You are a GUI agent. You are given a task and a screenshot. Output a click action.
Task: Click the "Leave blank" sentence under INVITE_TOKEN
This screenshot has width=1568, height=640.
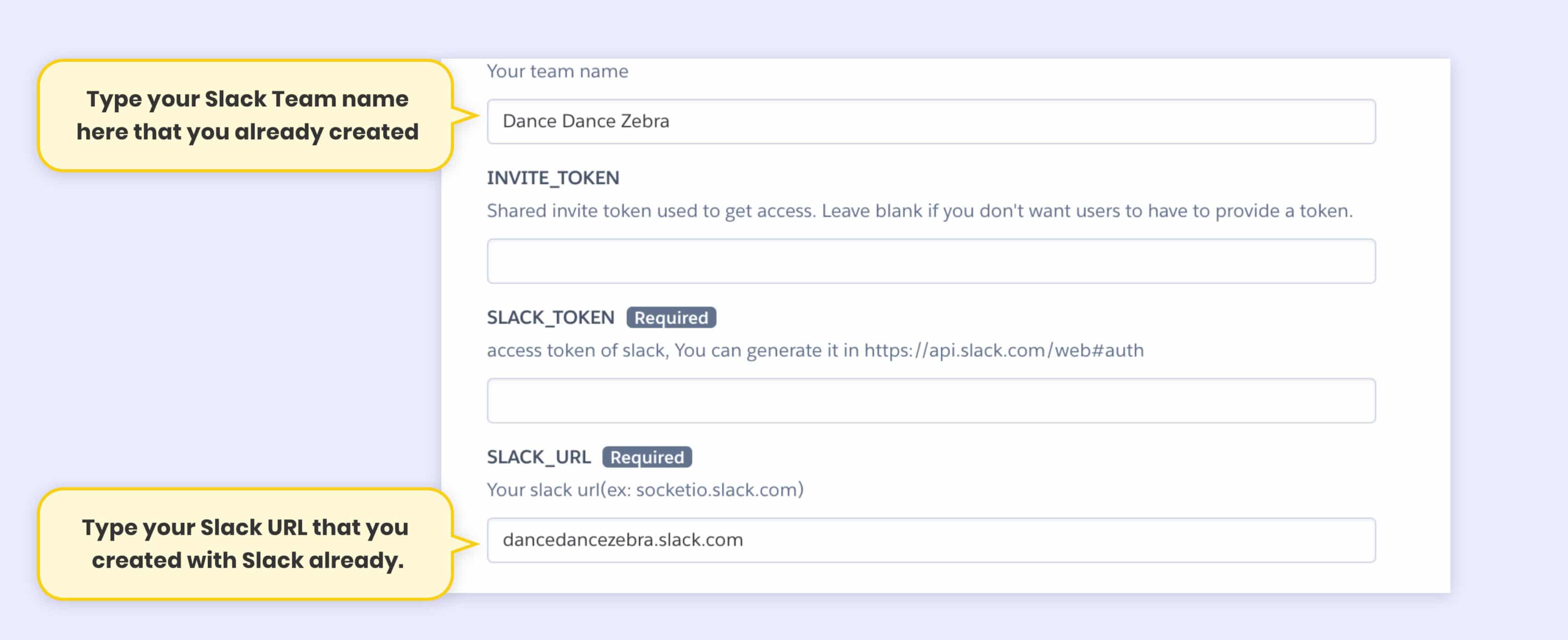click(1087, 211)
